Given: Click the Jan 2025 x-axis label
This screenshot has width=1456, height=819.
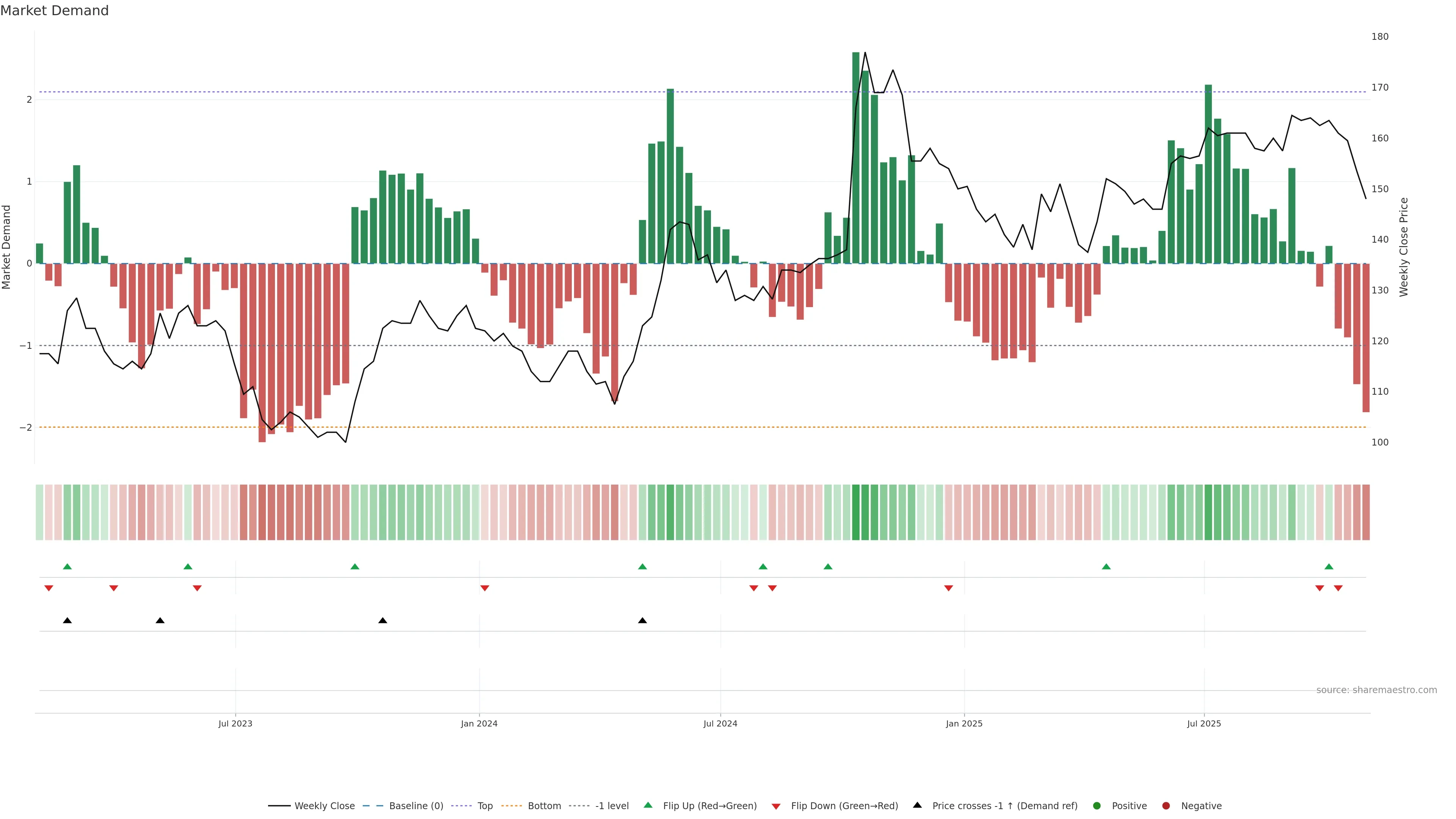Looking at the screenshot, I should click(x=964, y=723).
